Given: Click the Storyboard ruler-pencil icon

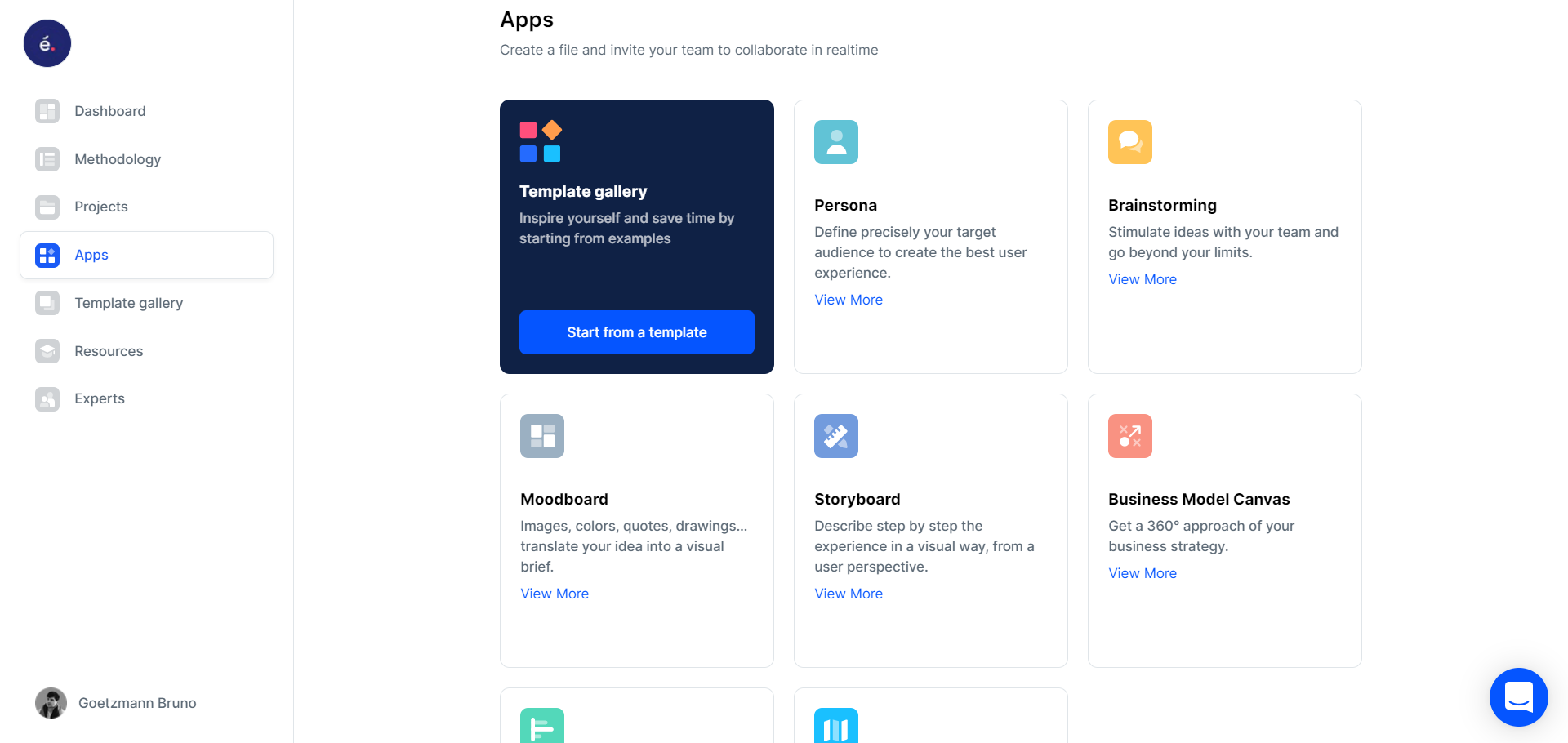Looking at the screenshot, I should pyautogui.click(x=836, y=436).
